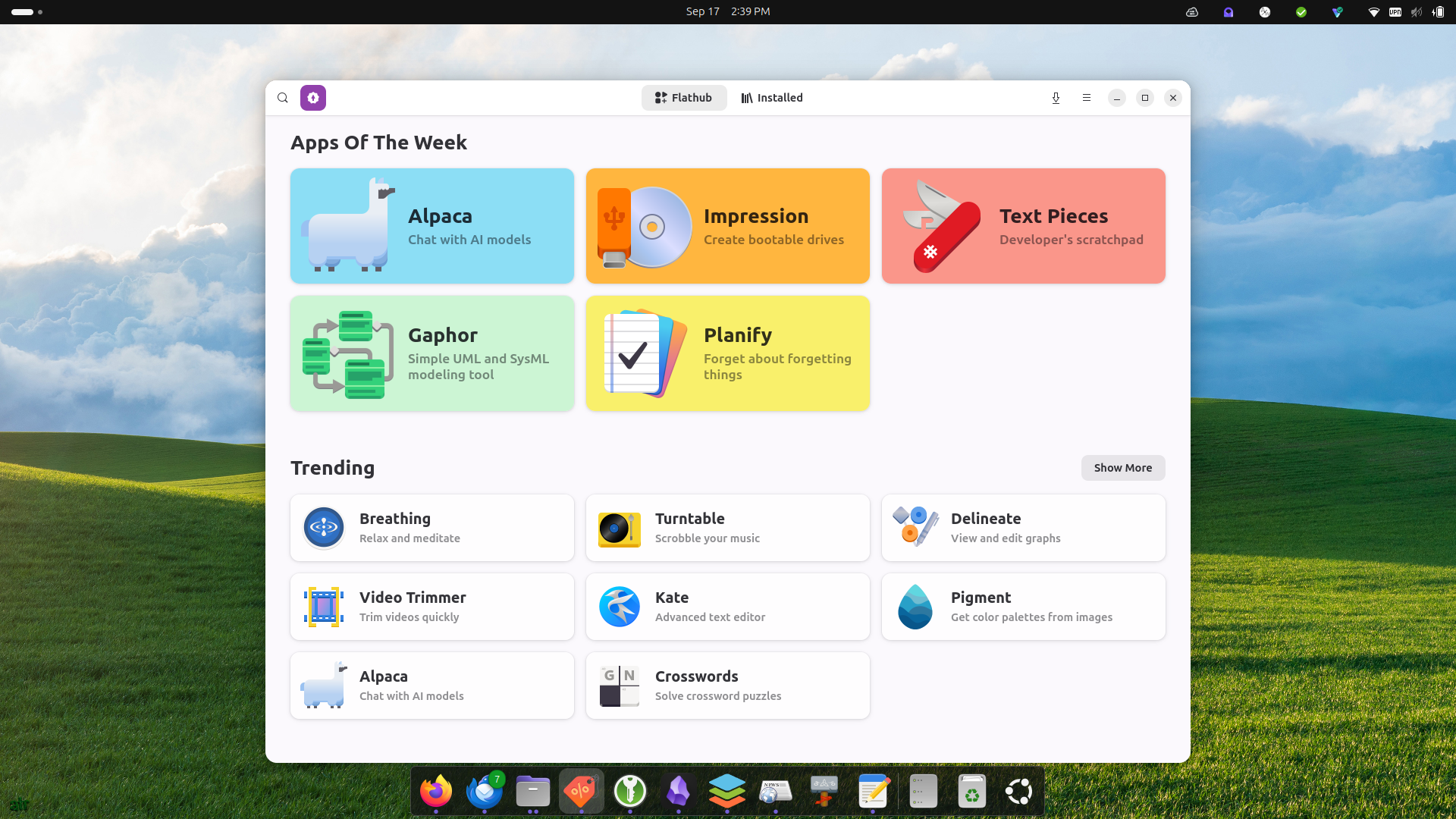Screen dimensions: 1456x819
Task: Click the Kate editor icon
Action: pyautogui.click(x=619, y=607)
